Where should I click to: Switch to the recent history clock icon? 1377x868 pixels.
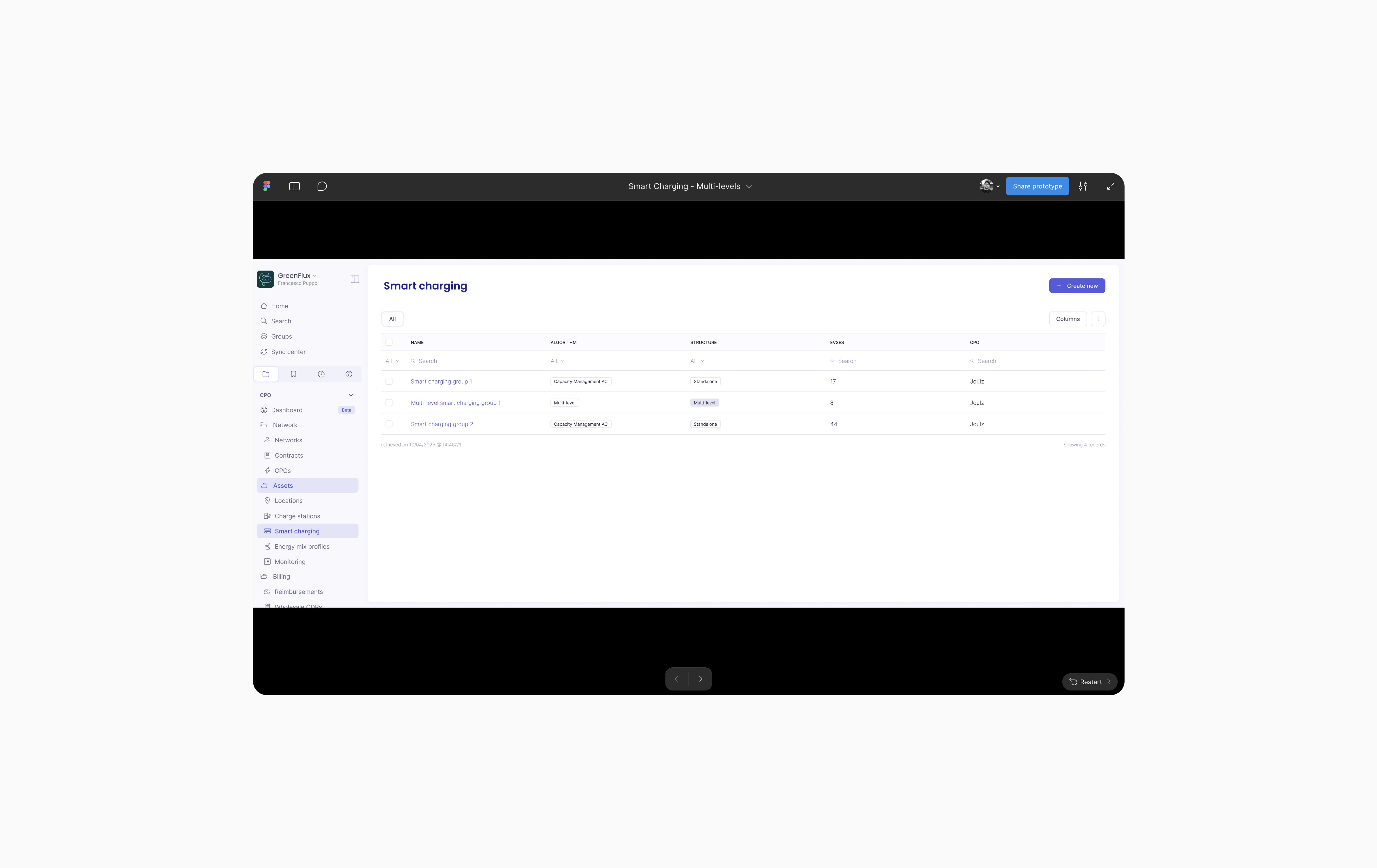321,375
